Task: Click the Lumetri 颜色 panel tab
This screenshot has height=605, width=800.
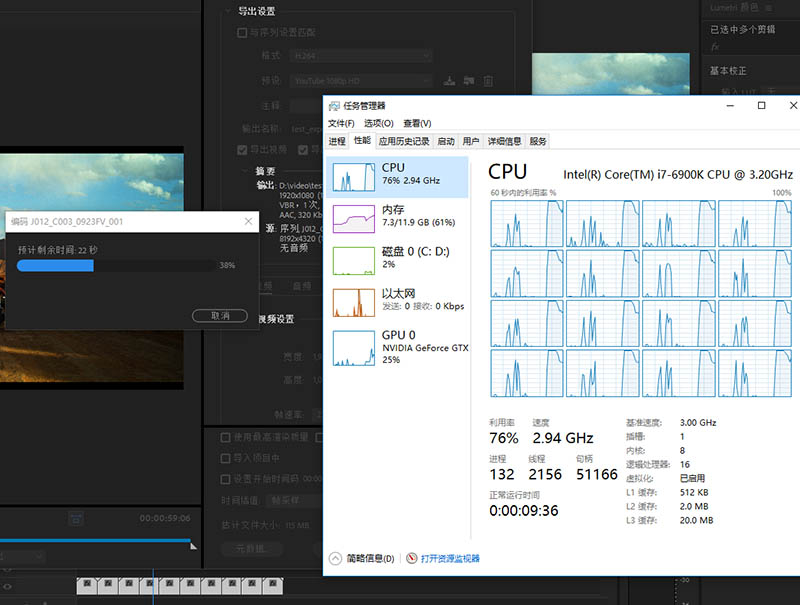Action: [x=734, y=8]
